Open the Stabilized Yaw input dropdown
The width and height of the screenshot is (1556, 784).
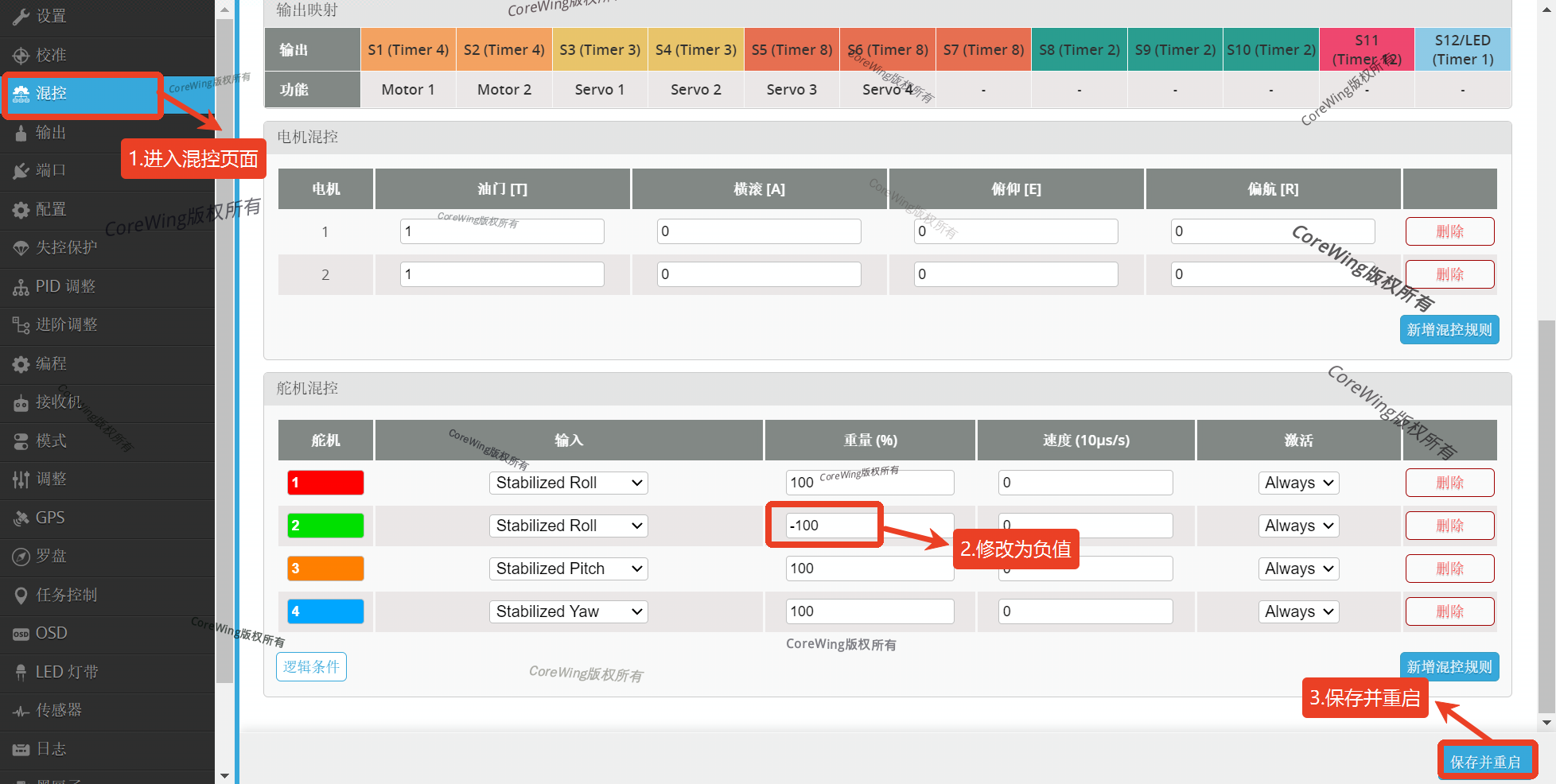coord(568,611)
